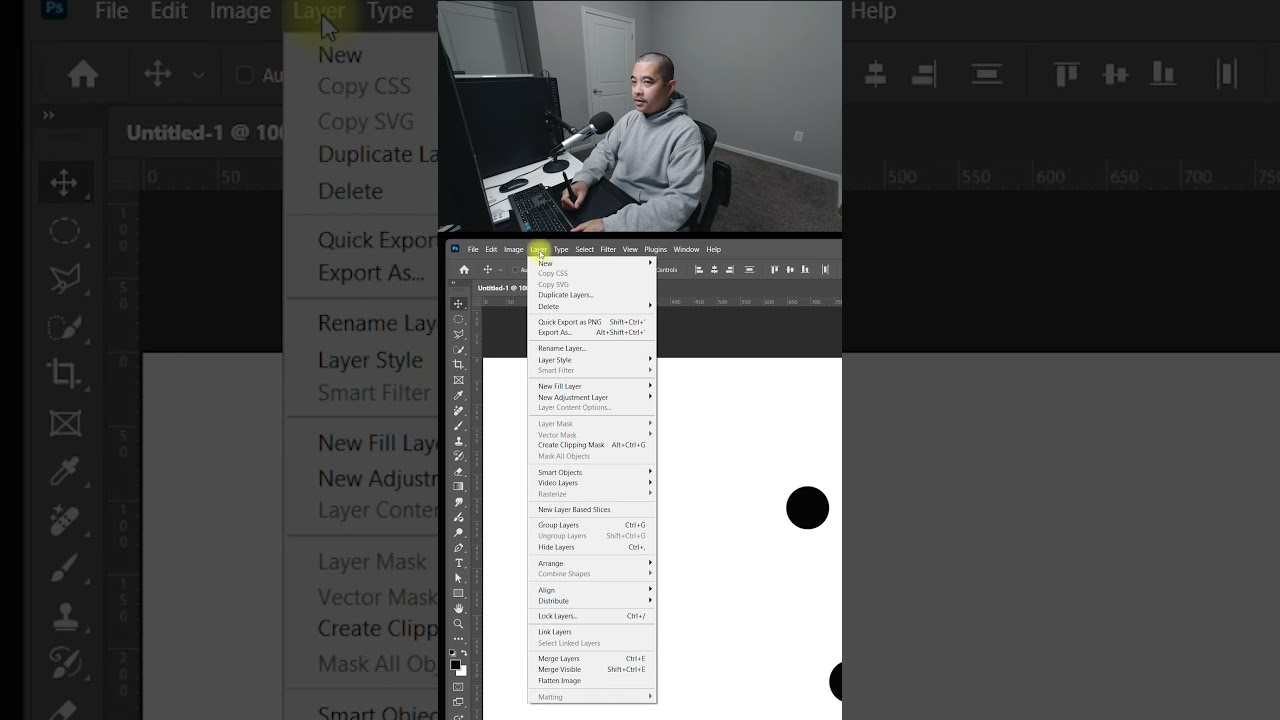Expand the Smart Objects submenu
This screenshot has height=720, width=1280.
pyautogui.click(x=650, y=472)
